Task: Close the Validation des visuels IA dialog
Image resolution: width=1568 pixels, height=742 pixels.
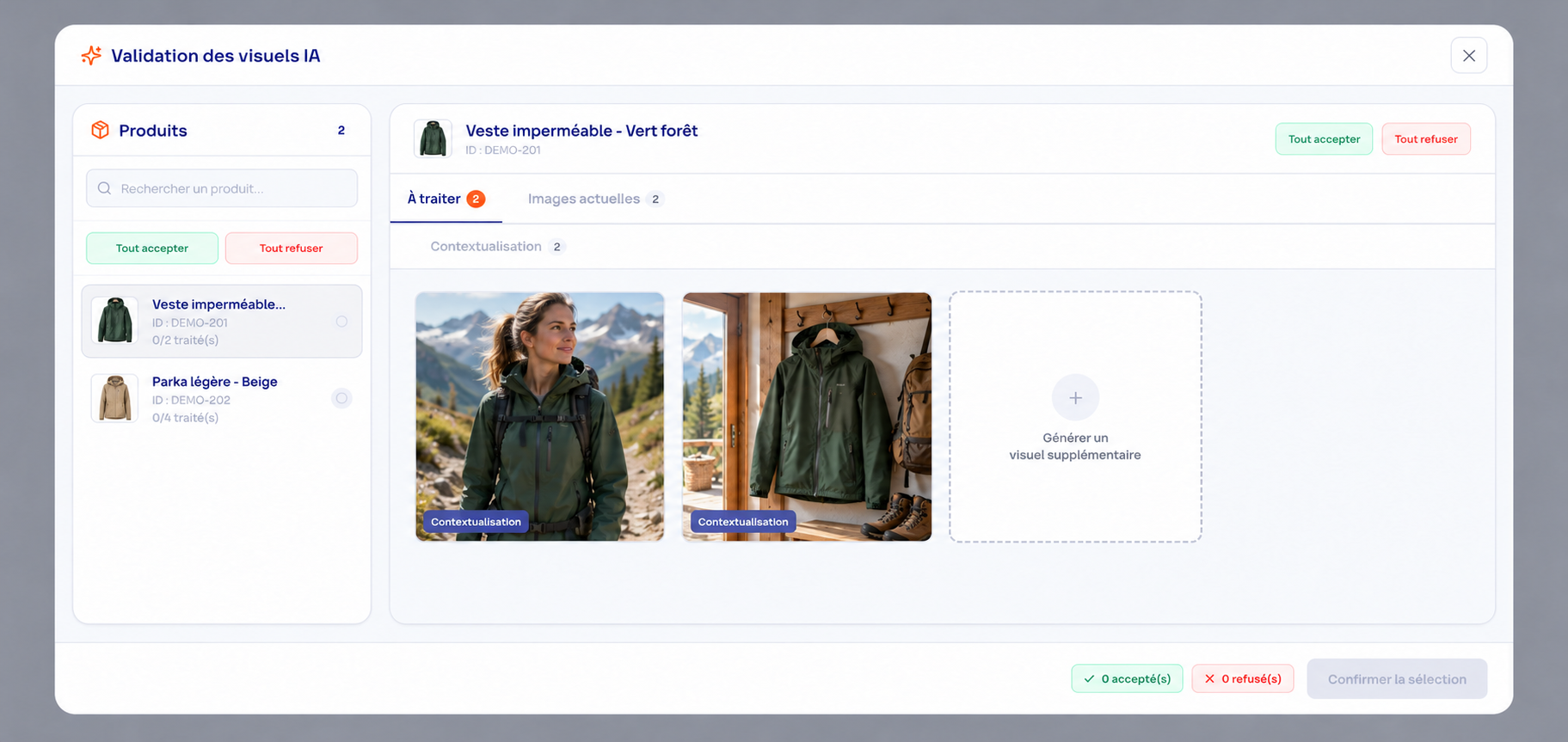Action: pos(1468,56)
